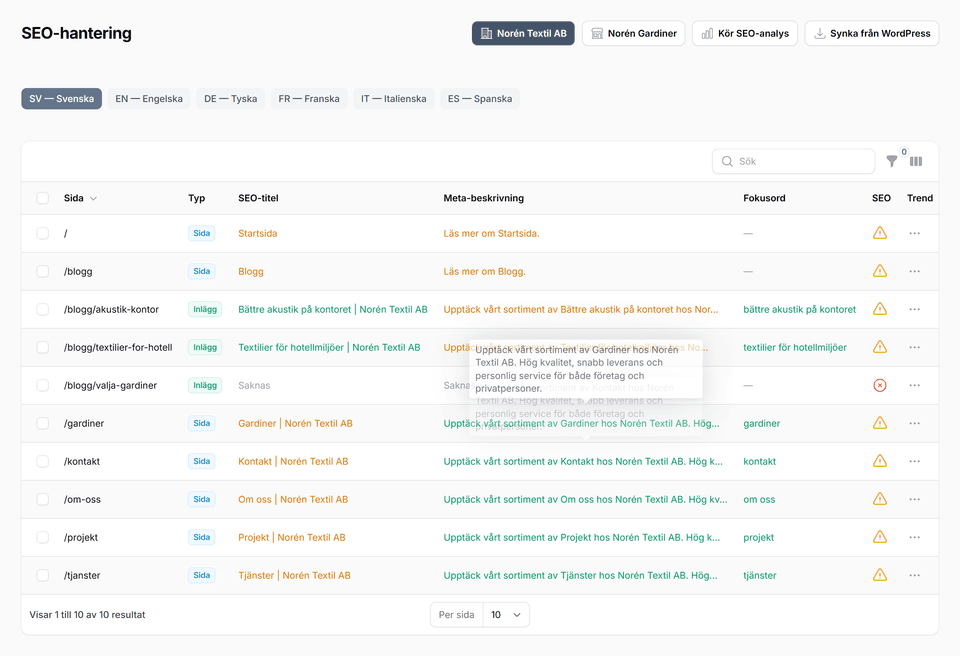
Task: Open the table filter funnel icon
Action: [x=891, y=161]
